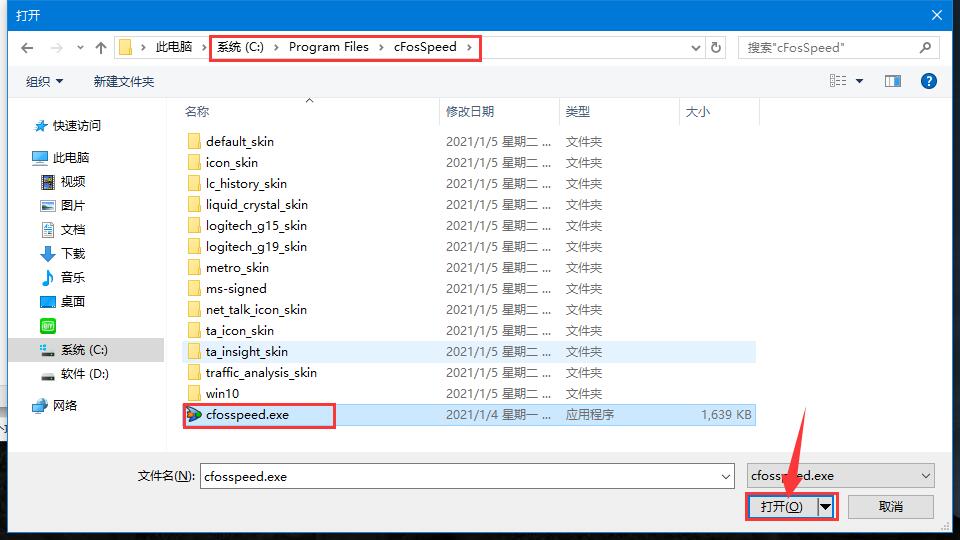Click the 打开(O) button

pos(781,506)
